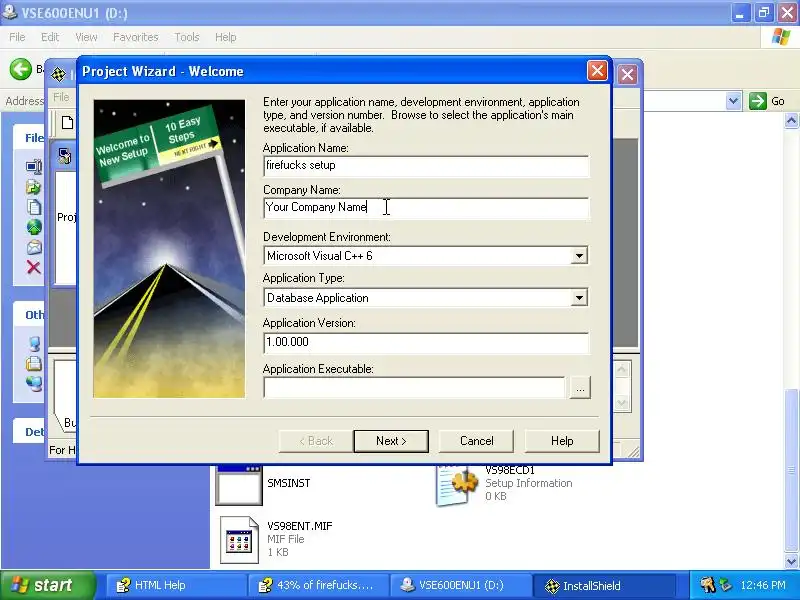This screenshot has height=600, width=800.
Task: Click project icon in InstallShield workspace pane
Action: click(x=65, y=156)
